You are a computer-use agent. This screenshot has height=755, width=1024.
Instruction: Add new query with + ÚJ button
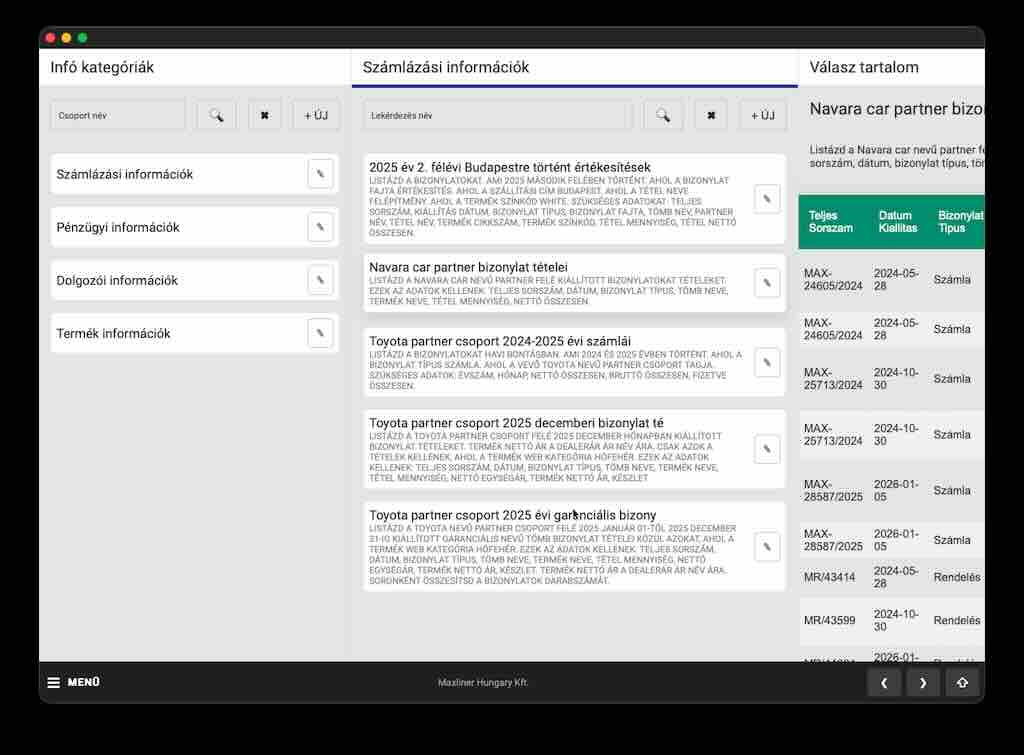tap(762, 115)
